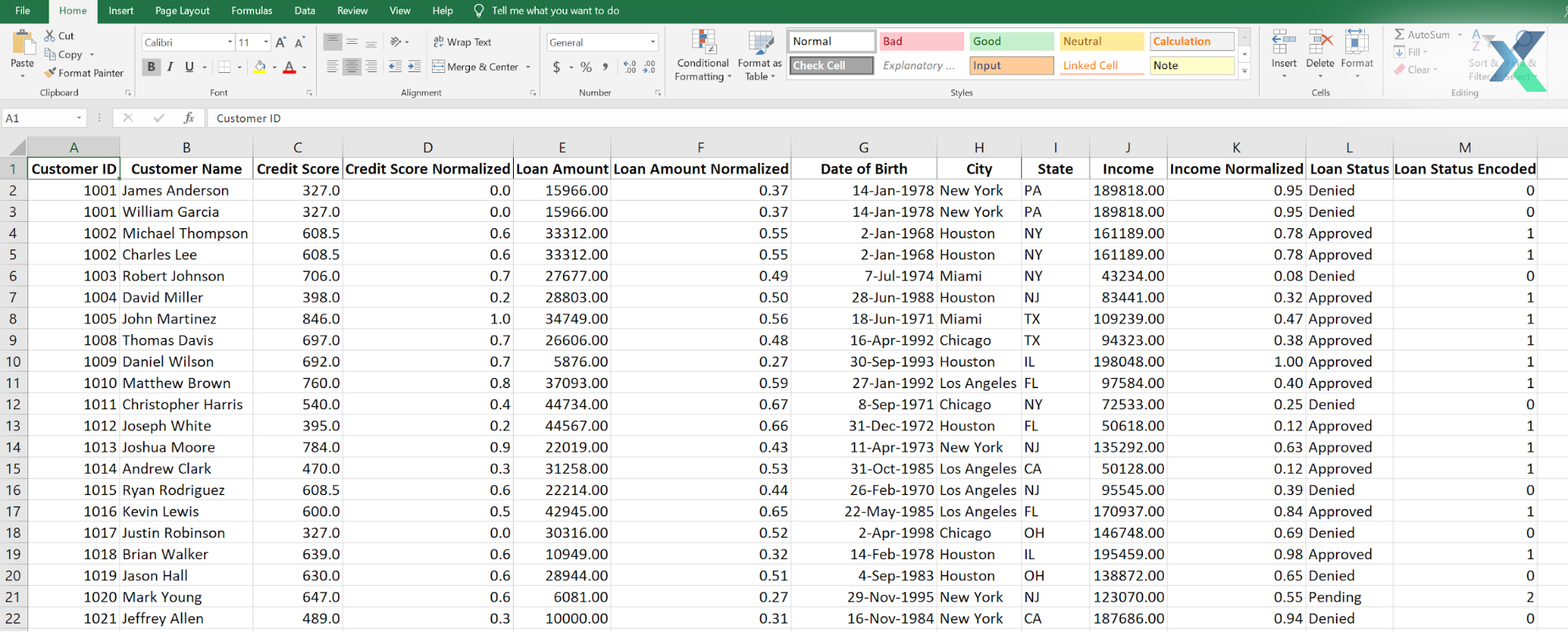Apply the Neutral cell style
Viewport: 1568px width, 632px height.
1102,42
